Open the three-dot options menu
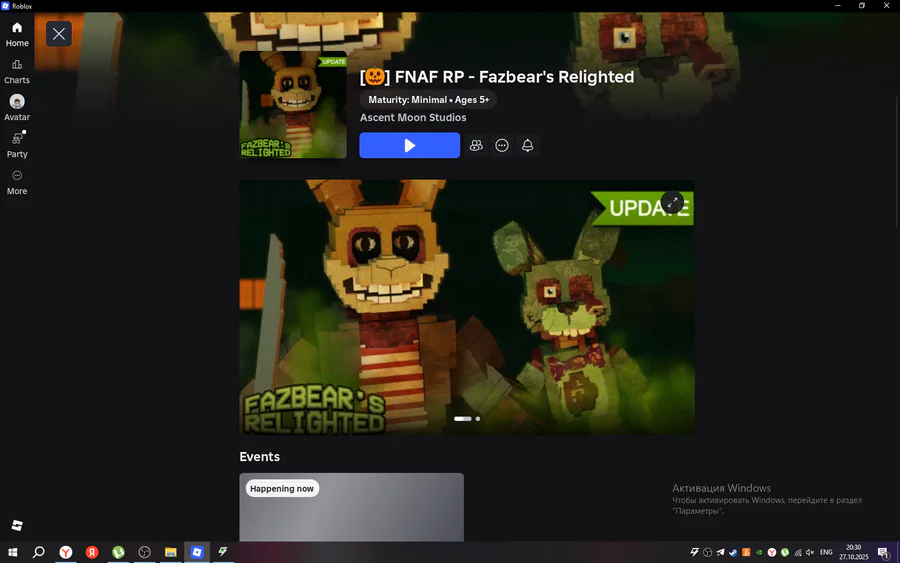 point(502,145)
